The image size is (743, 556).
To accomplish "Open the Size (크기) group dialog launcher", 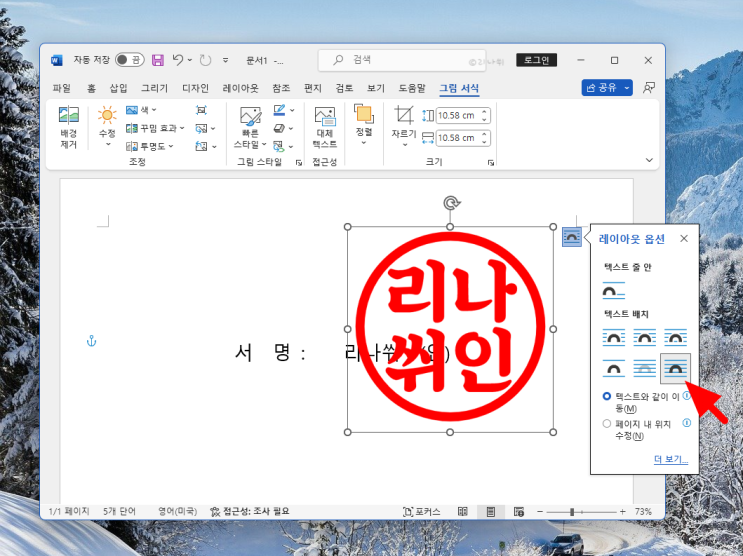I will [491, 163].
